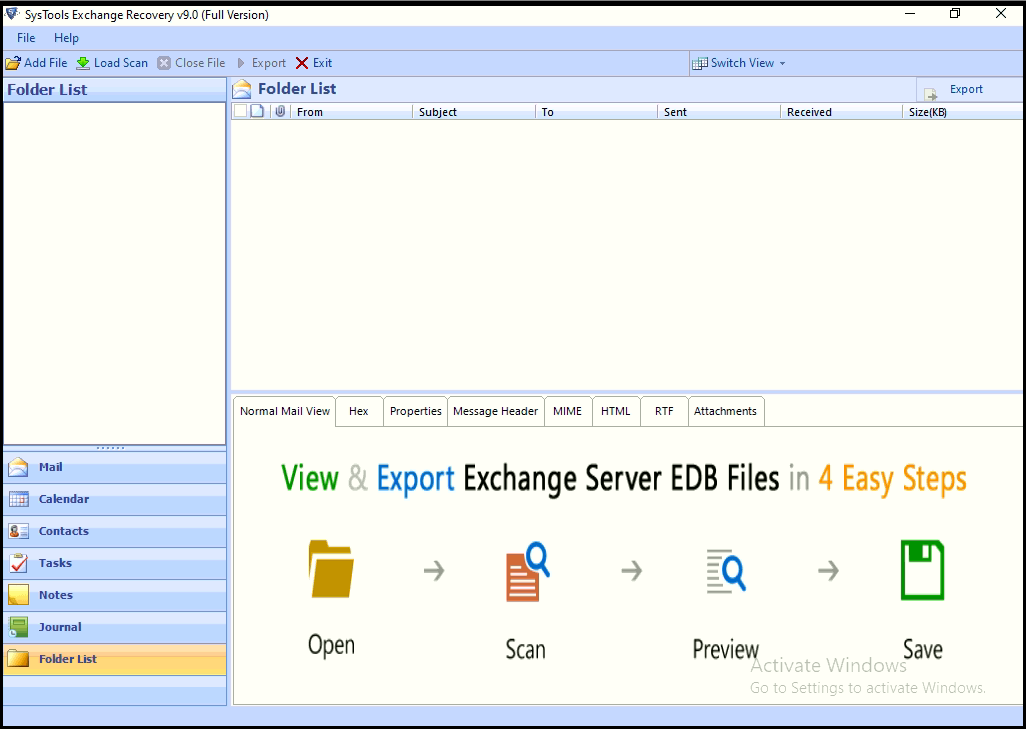Image resolution: width=1026 pixels, height=729 pixels.
Task: Select Calendar in the navigation pane
Action: (x=115, y=499)
